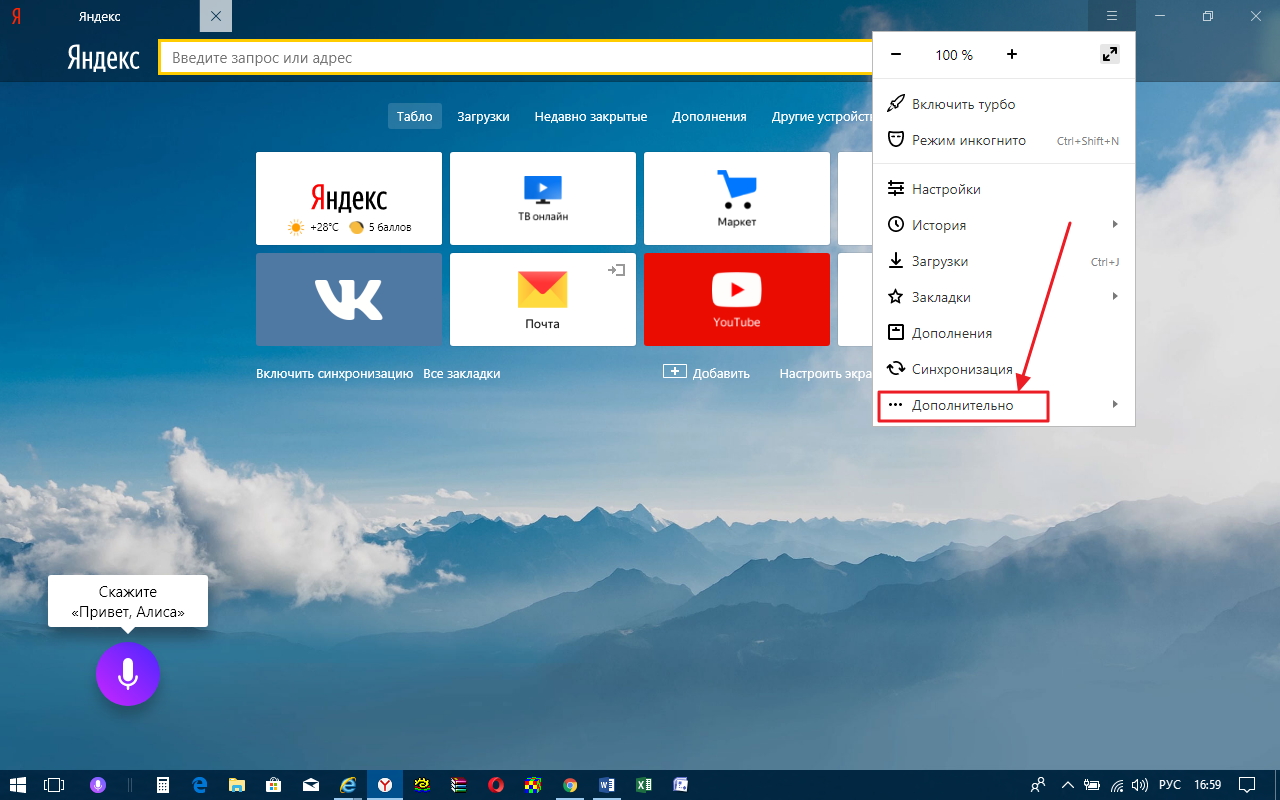The width and height of the screenshot is (1280, 800).
Task: Open Mail app from taskbar
Action: pyautogui.click(x=311, y=785)
